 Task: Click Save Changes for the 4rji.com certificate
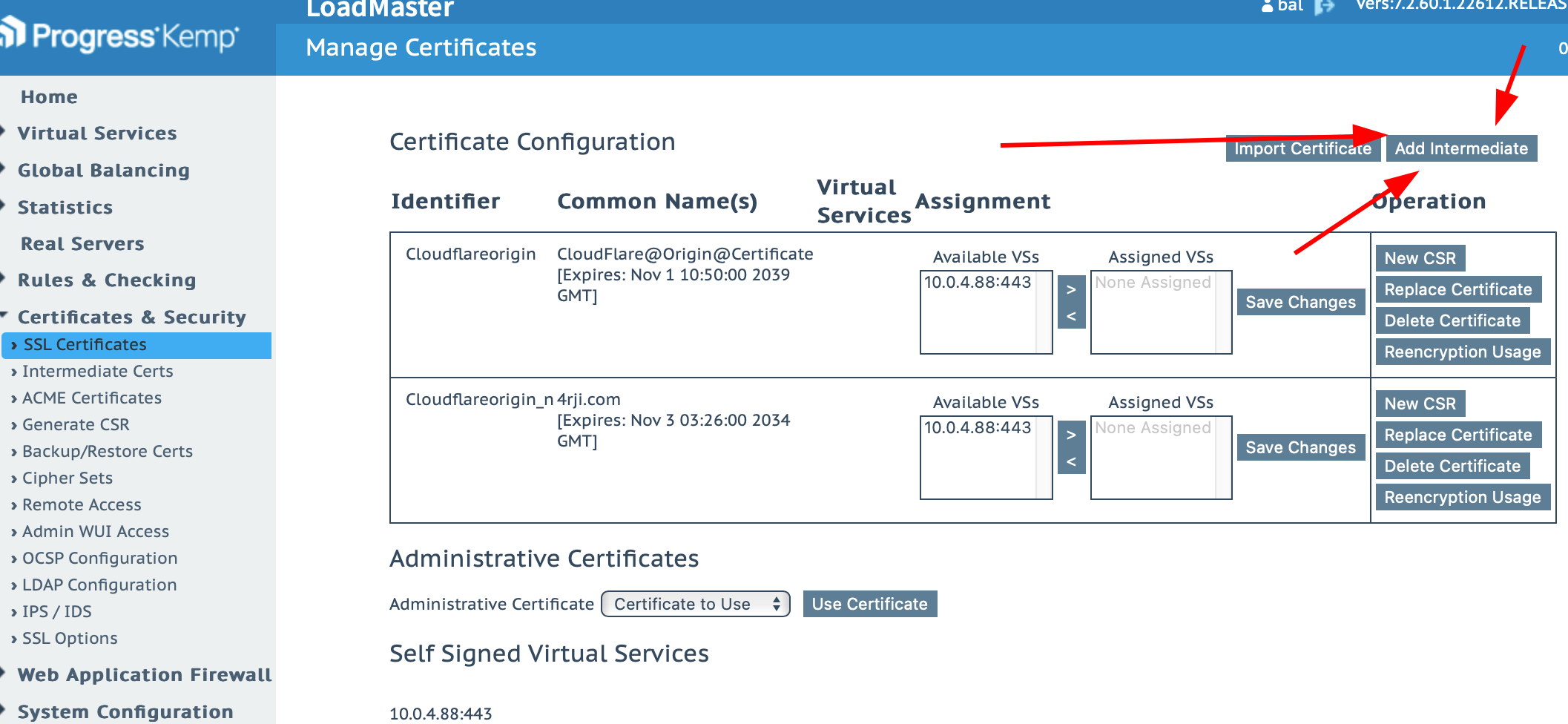(1299, 447)
